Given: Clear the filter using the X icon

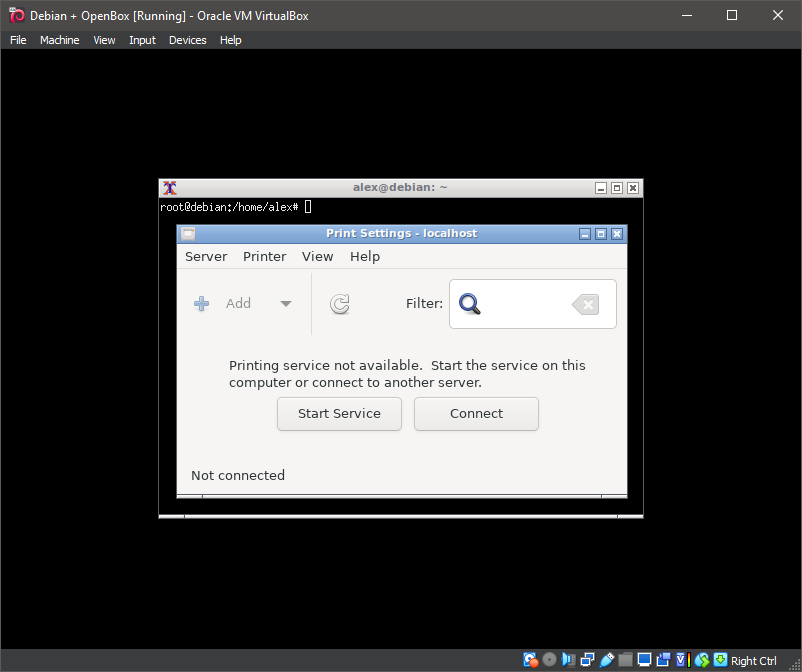Looking at the screenshot, I should [585, 305].
